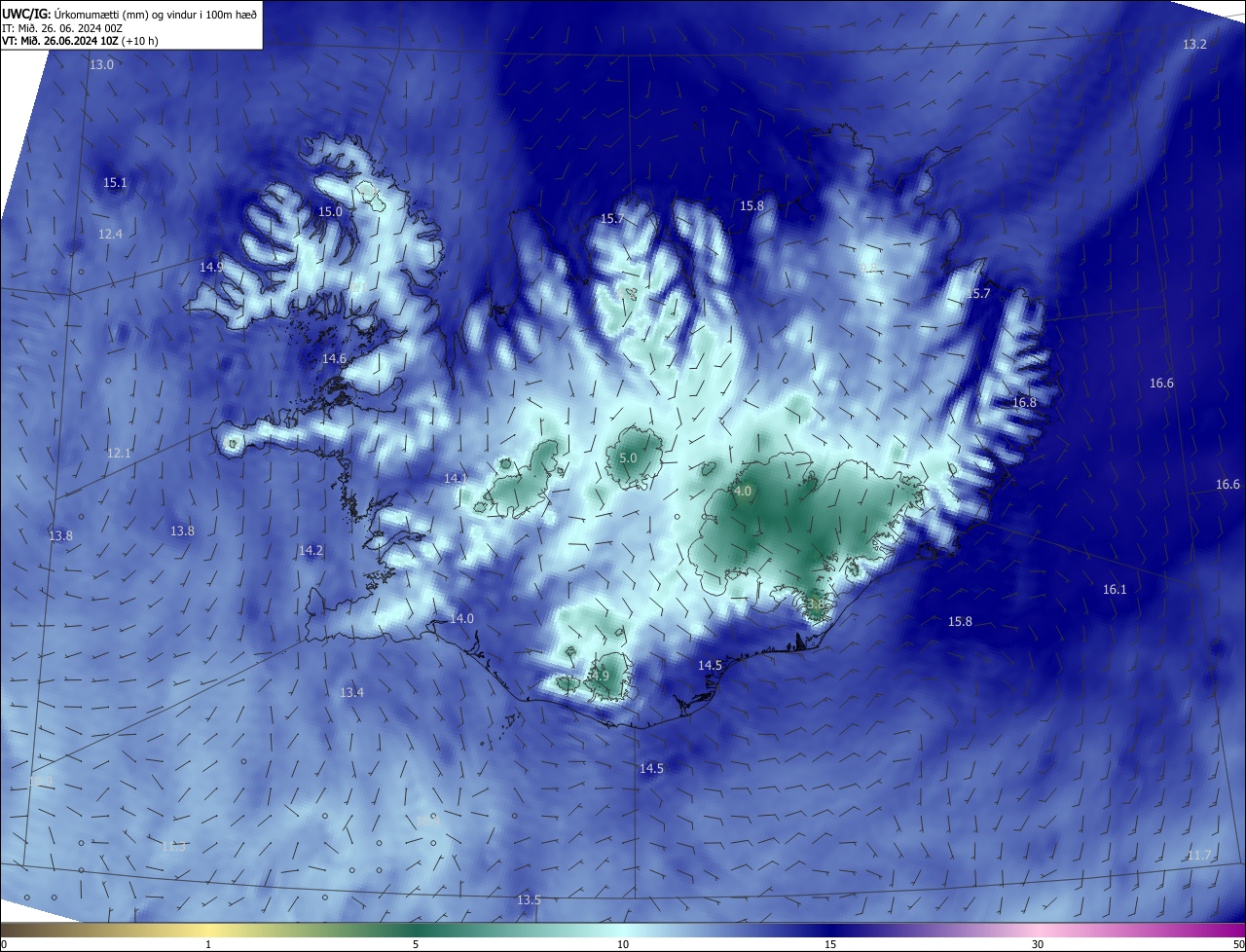The width and height of the screenshot is (1246, 952).
Task: Select the 11.3 value label
Action: pos(173,846)
